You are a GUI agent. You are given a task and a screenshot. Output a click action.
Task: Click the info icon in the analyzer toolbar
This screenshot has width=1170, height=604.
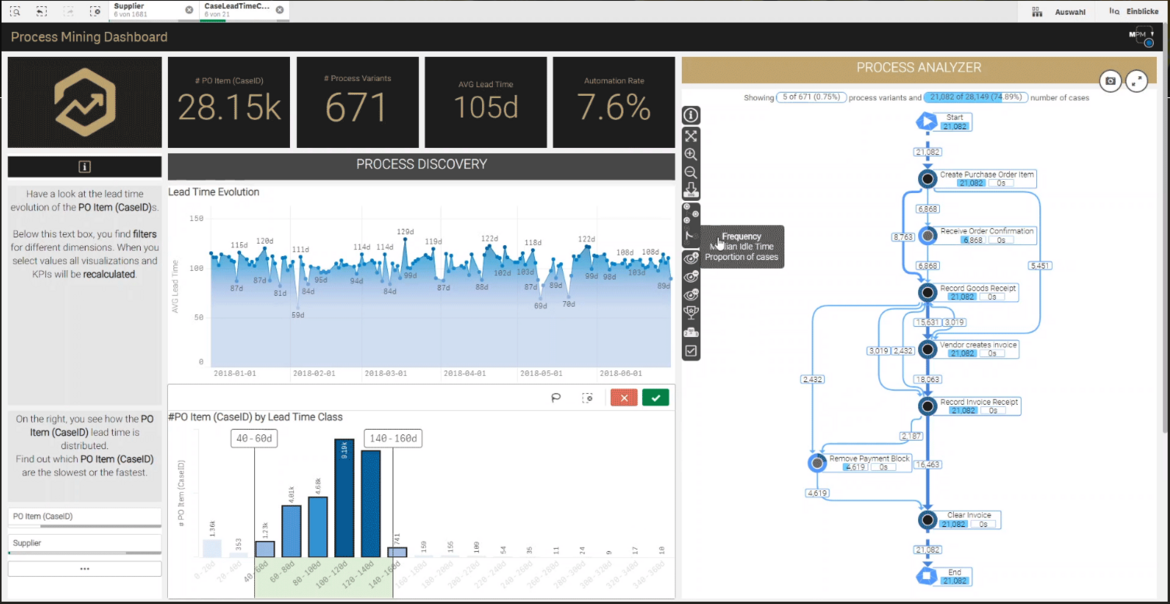(691, 115)
